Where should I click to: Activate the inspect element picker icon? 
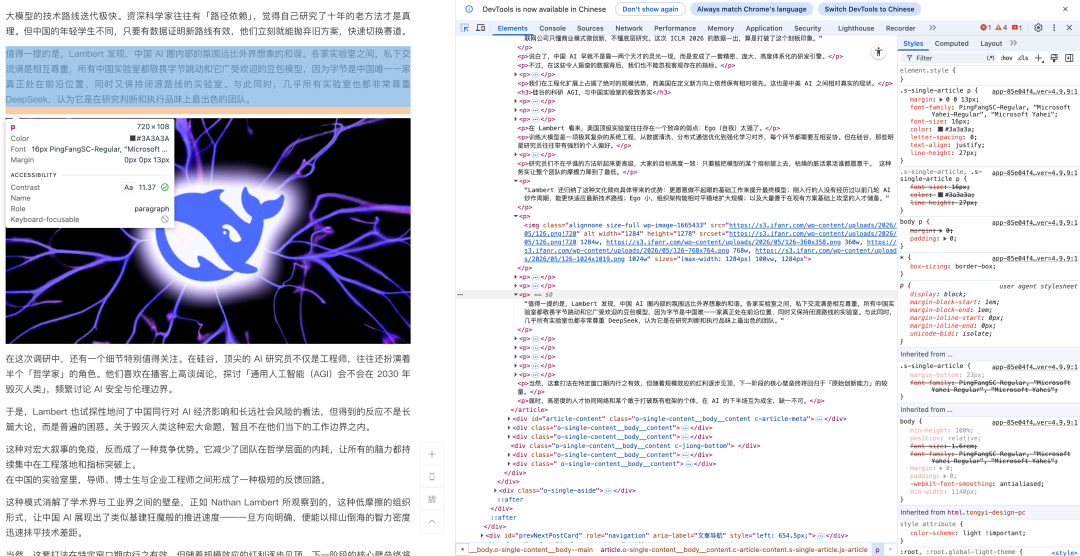pos(464,28)
